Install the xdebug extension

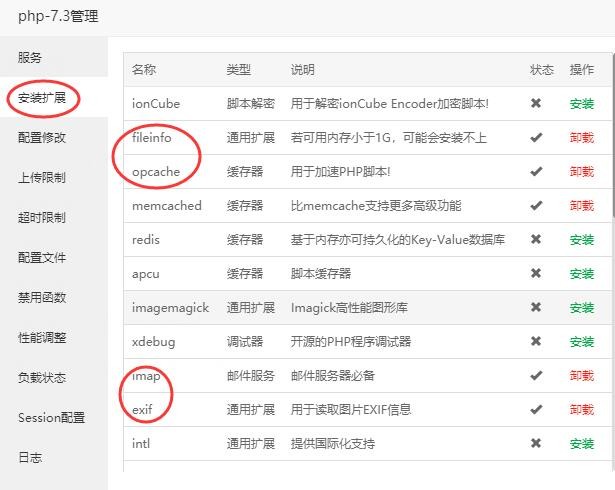click(582, 342)
